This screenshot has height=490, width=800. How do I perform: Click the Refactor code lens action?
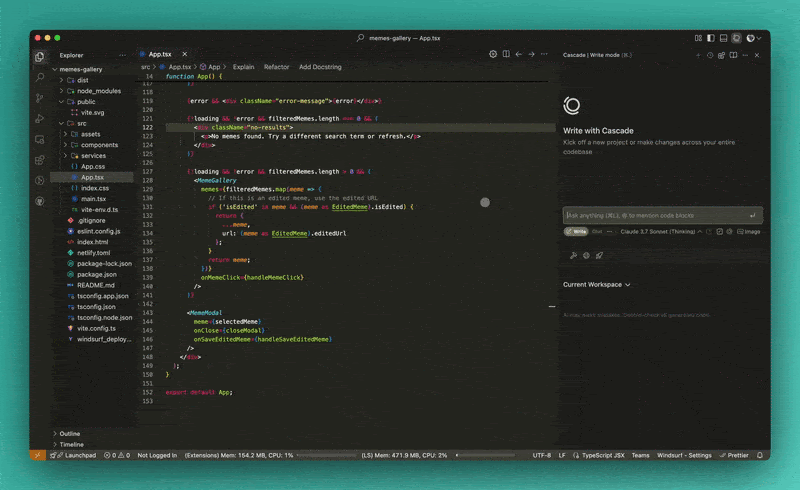coord(276,67)
